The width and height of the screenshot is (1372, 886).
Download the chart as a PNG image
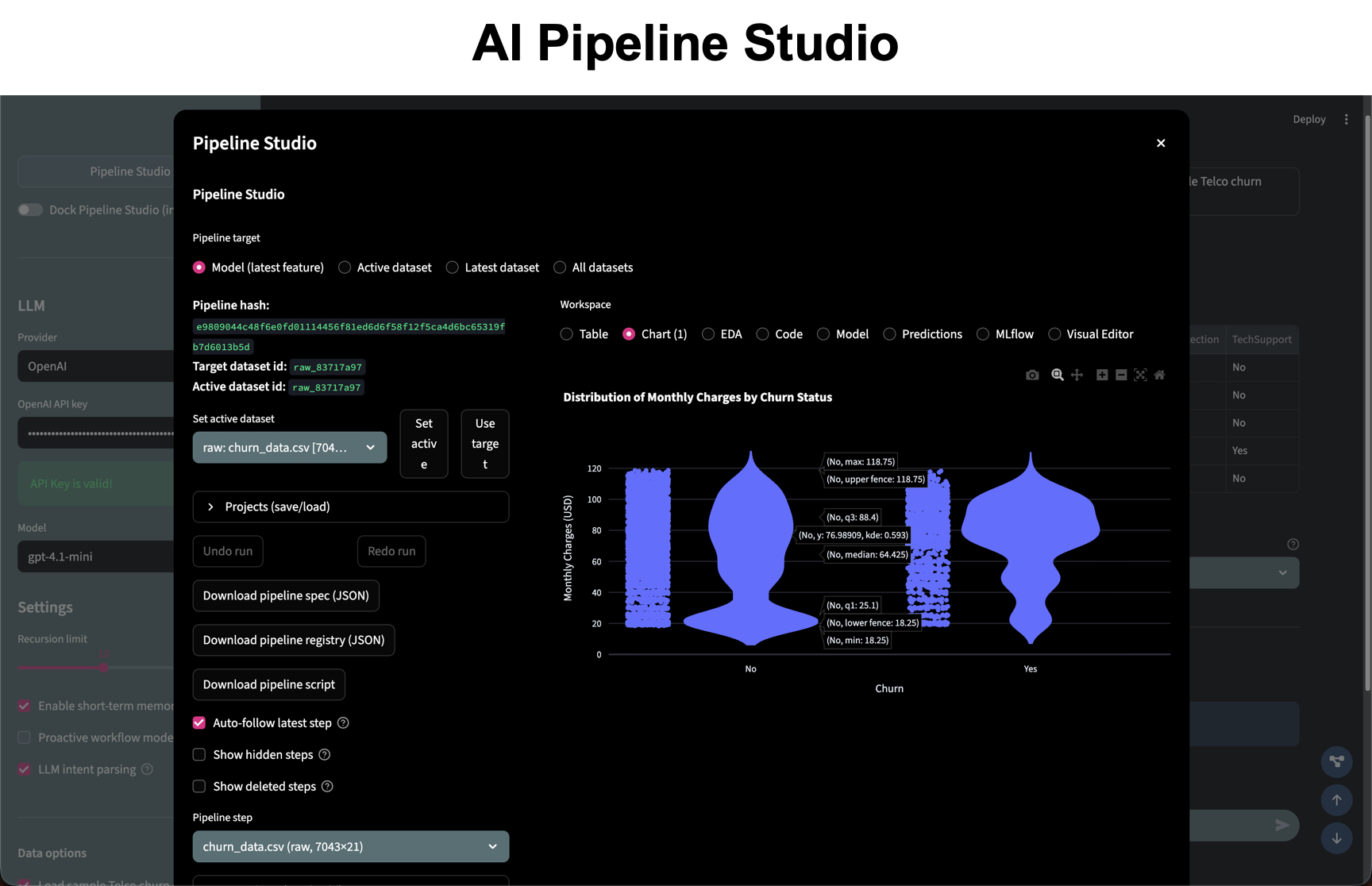(x=1032, y=375)
